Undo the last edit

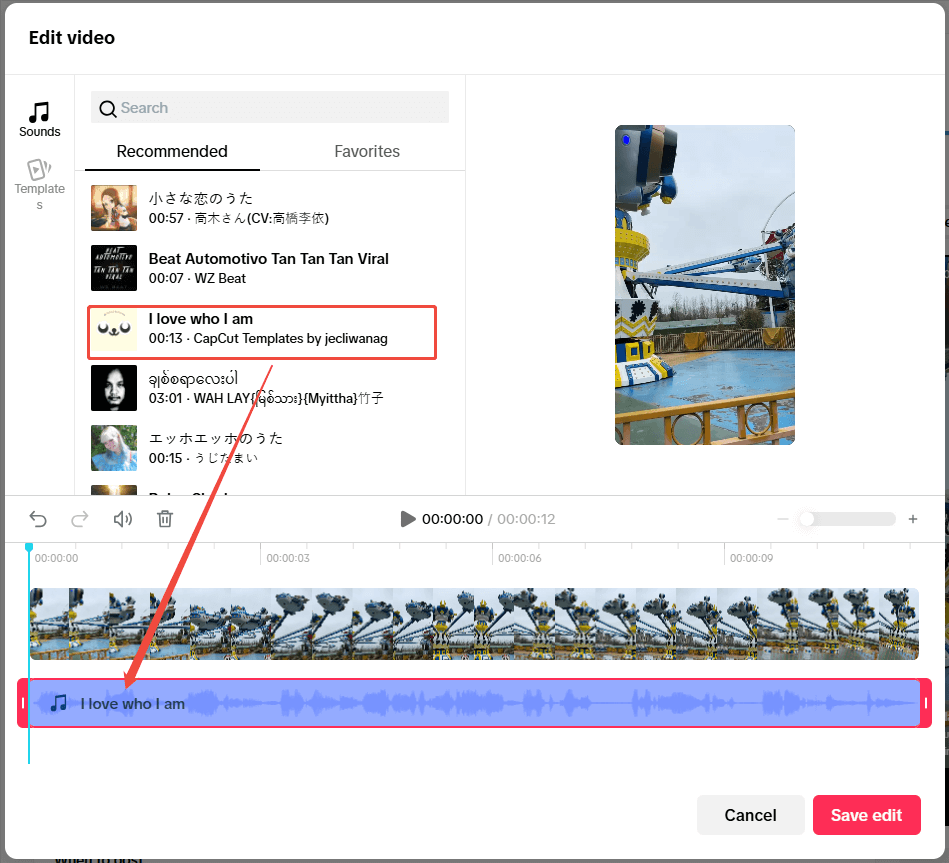38,519
